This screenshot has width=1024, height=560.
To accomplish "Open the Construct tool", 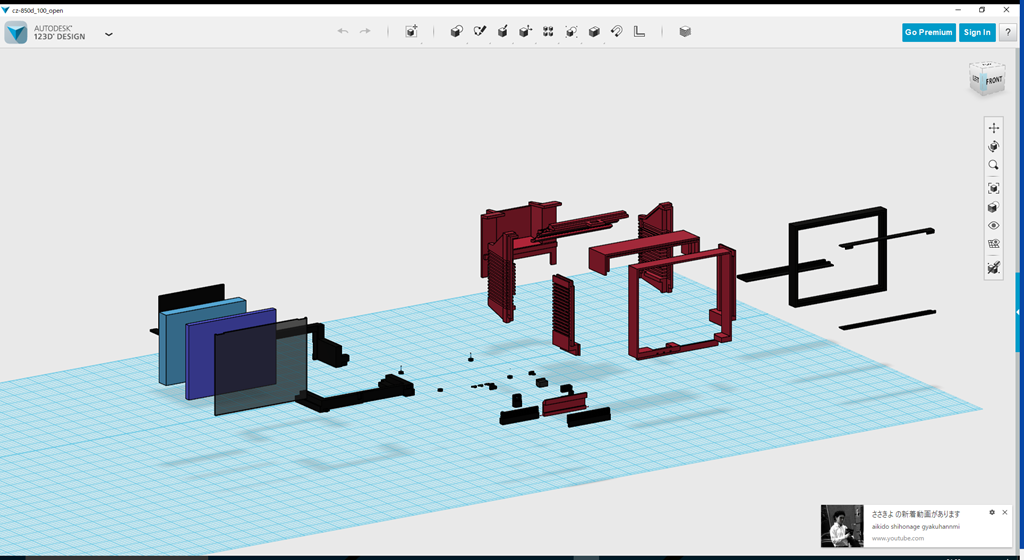I will 502,32.
